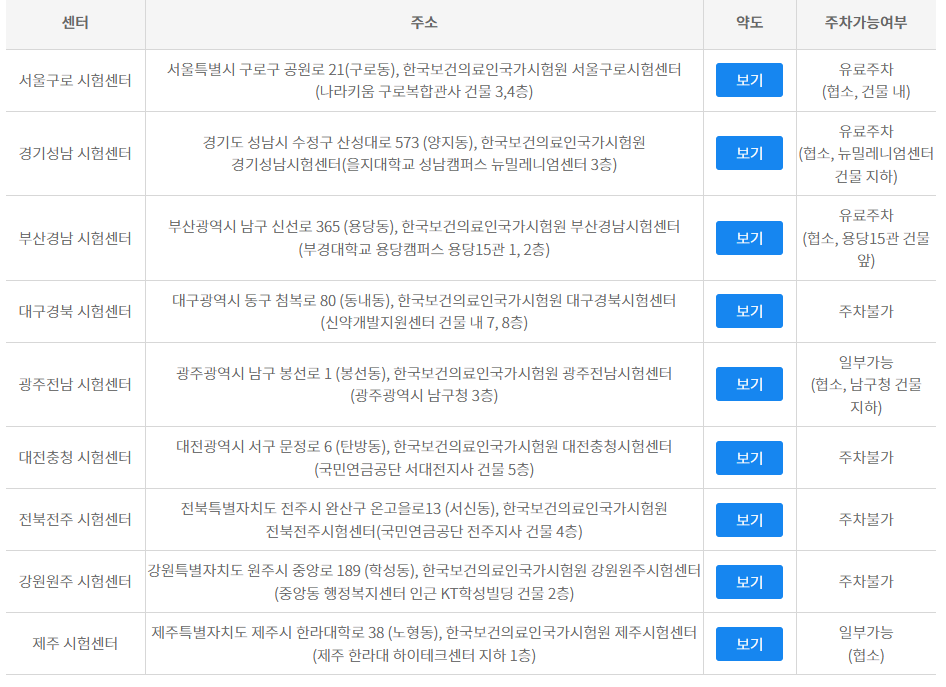Click parking info mentioning 뉴밀레니엄센터 건물 지하
This screenshot has width=946, height=687.
tap(866, 154)
